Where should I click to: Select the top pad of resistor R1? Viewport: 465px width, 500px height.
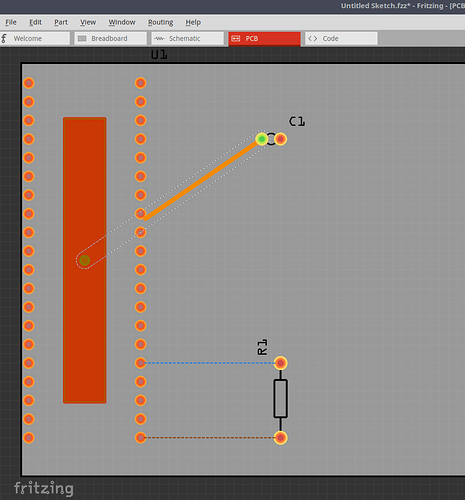[280, 363]
